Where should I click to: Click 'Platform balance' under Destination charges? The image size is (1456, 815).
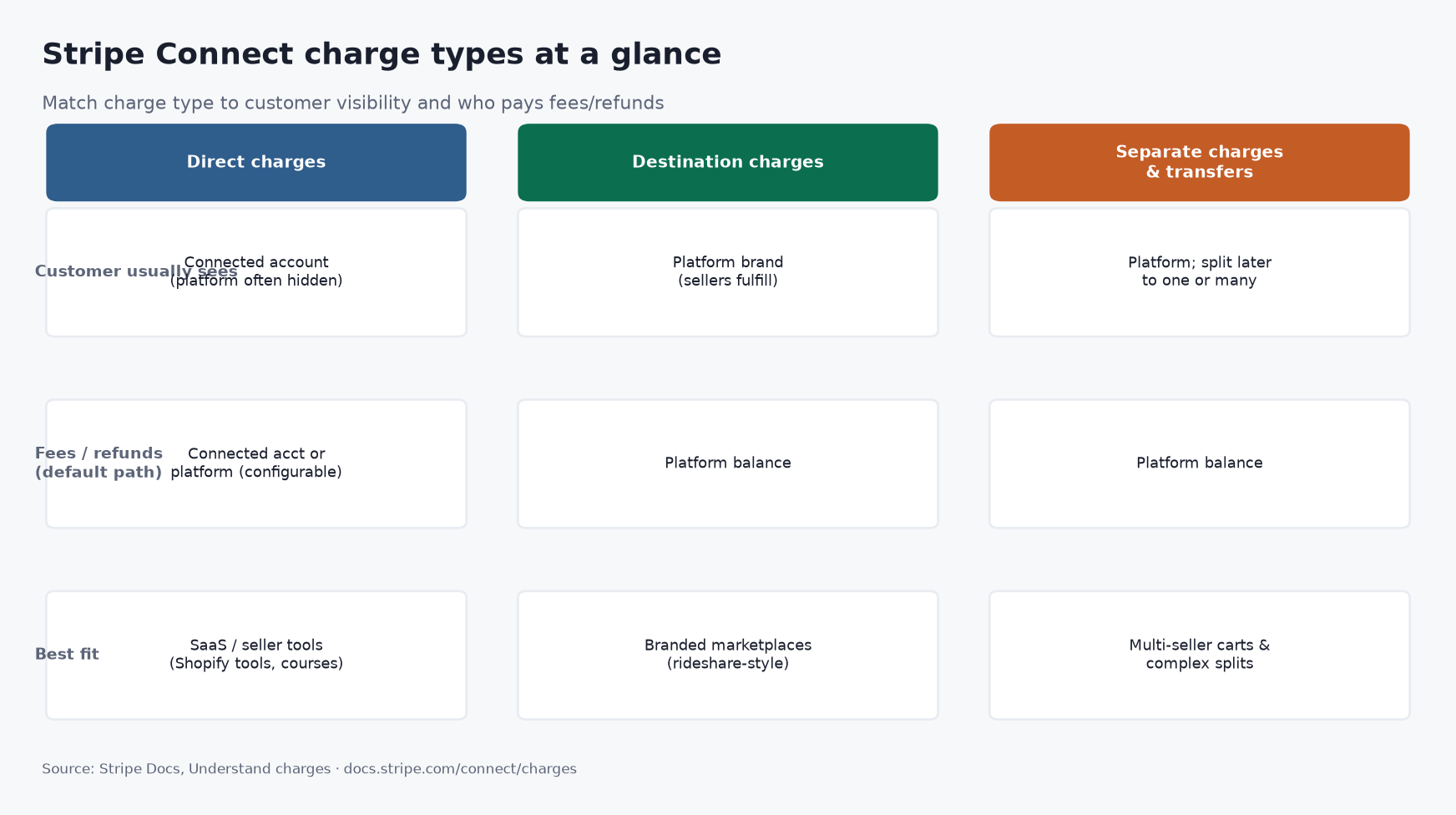[728, 463]
